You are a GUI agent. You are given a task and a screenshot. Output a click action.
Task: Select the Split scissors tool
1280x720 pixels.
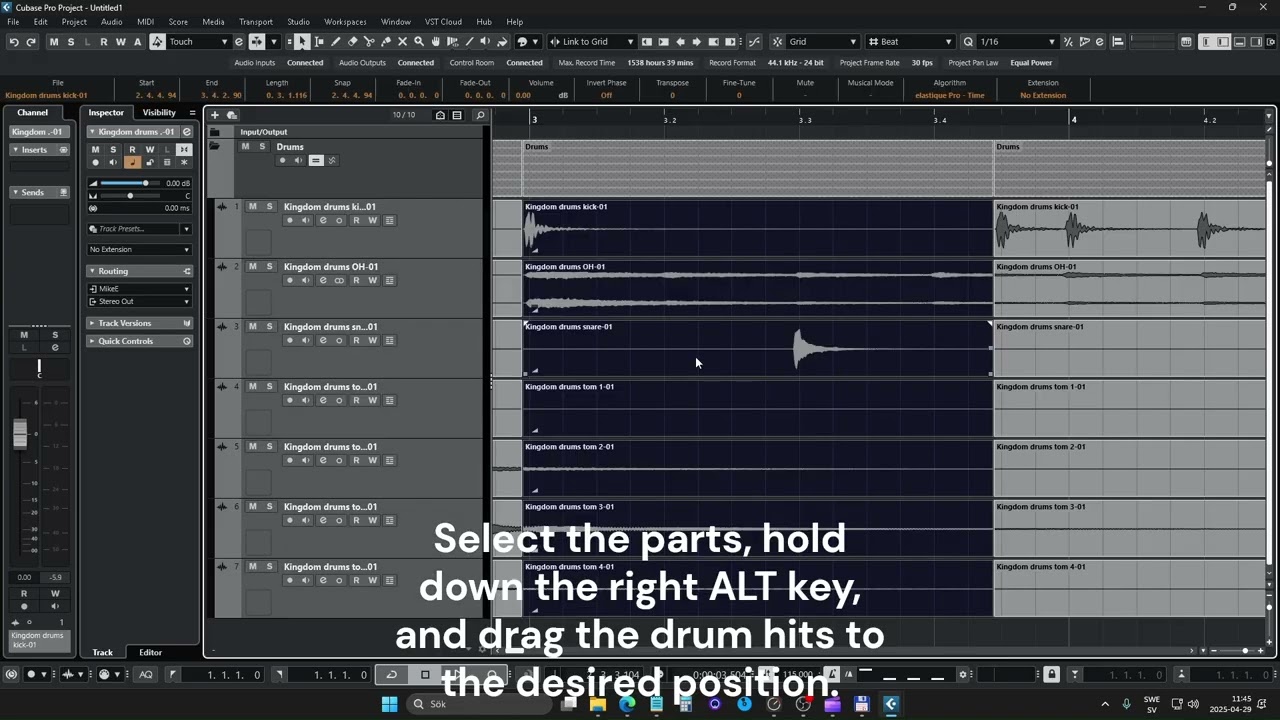pos(369,41)
